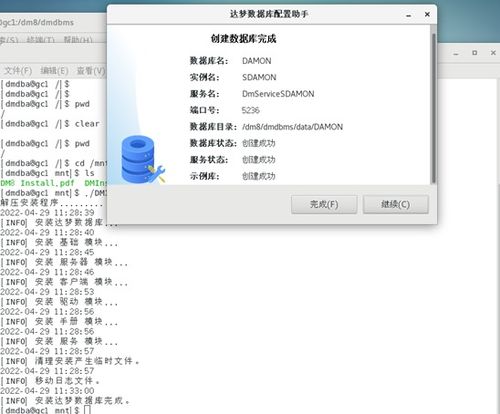Click the vertical scrollbar in the dialog
Screen dimensions: 500x414
433,108
